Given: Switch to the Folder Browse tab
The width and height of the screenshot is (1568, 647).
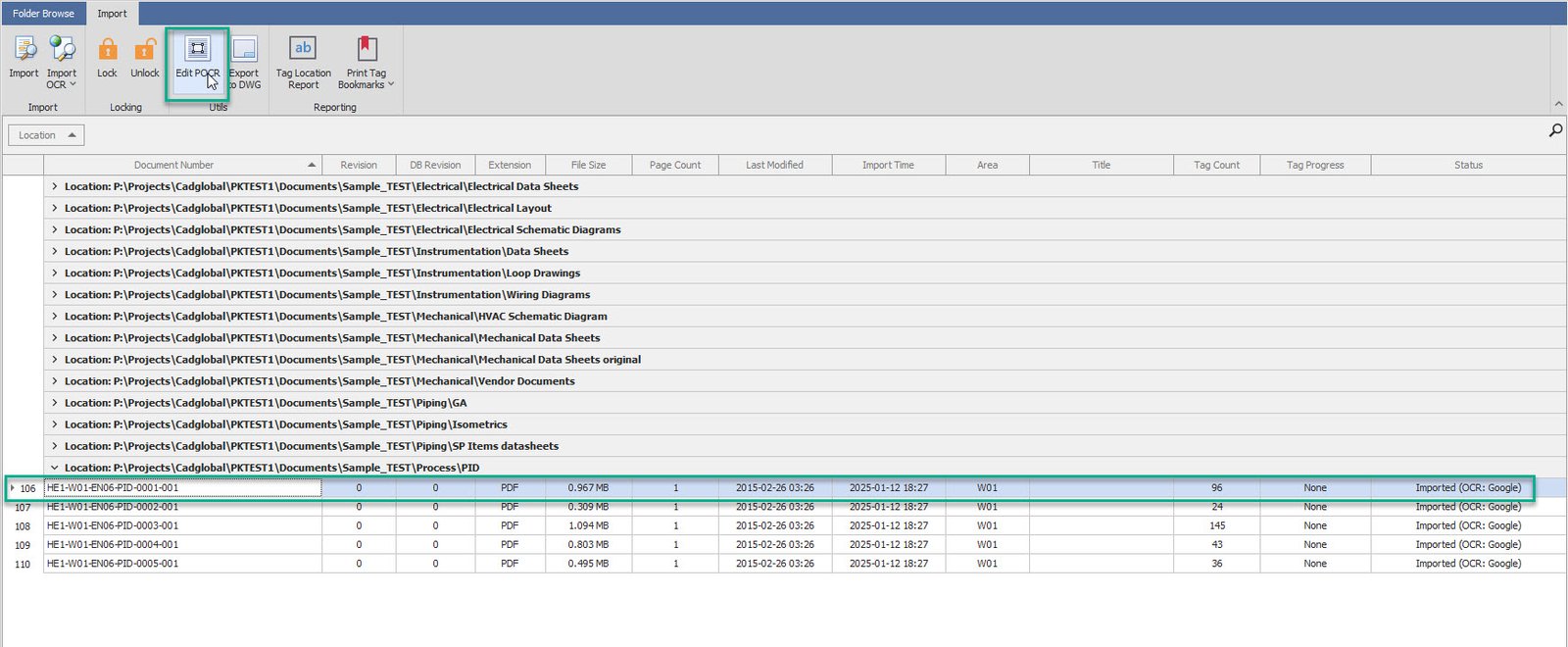Looking at the screenshot, I should point(43,14).
